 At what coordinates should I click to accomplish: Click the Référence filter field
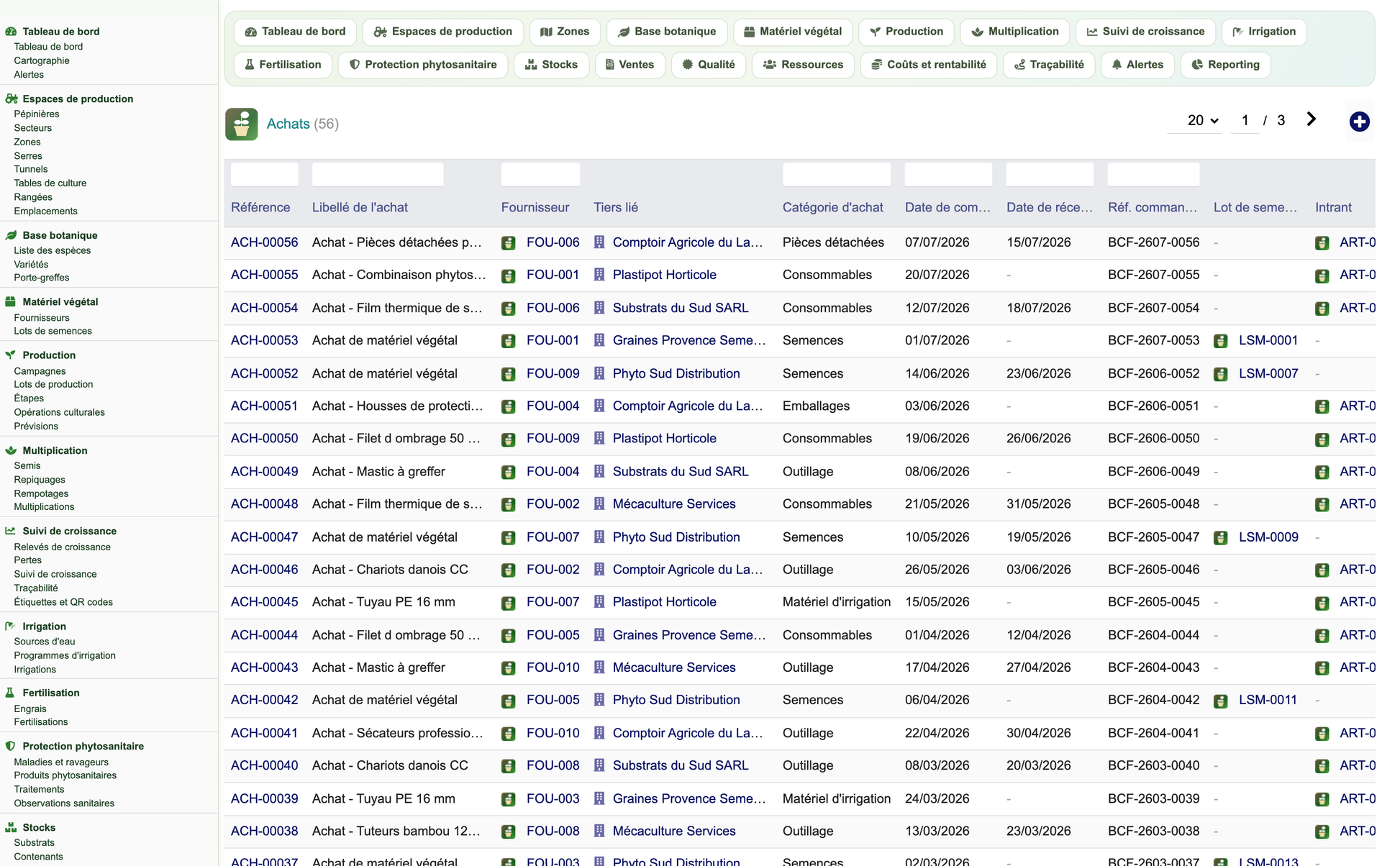point(264,175)
